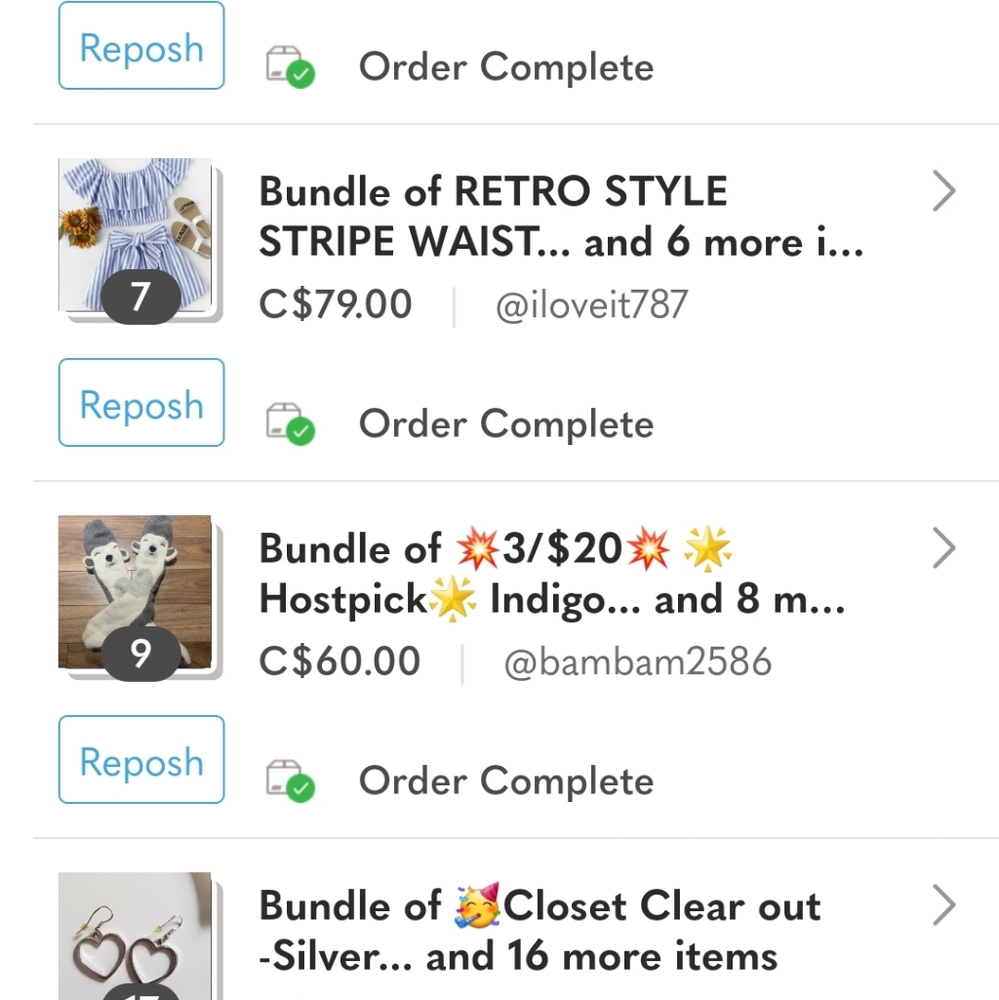This screenshot has width=999, height=1000.
Task: Tap the delivered package icon under the @bambam2586 order
Action: (290, 781)
